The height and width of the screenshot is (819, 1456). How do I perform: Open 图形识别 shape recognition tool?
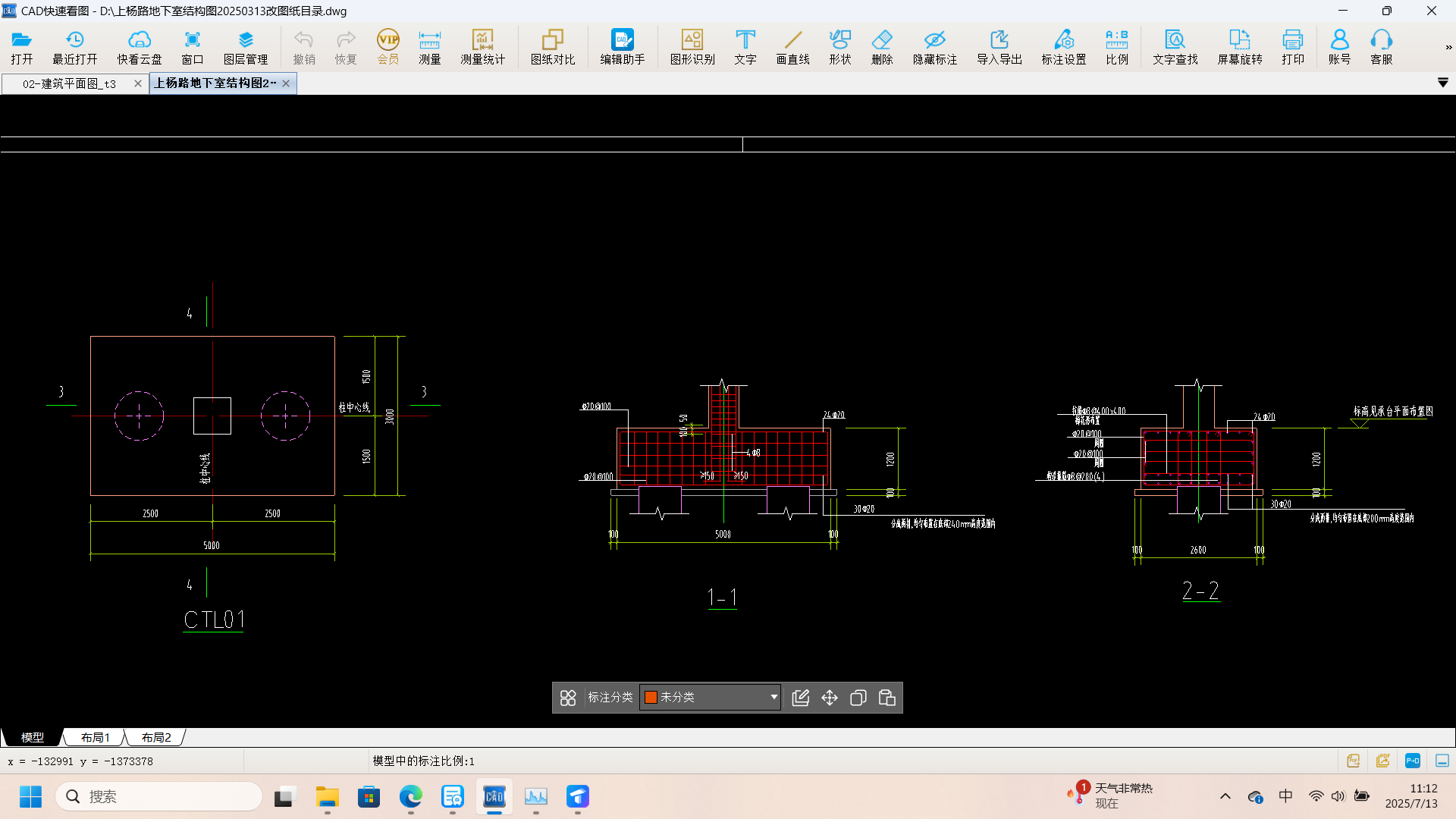692,47
